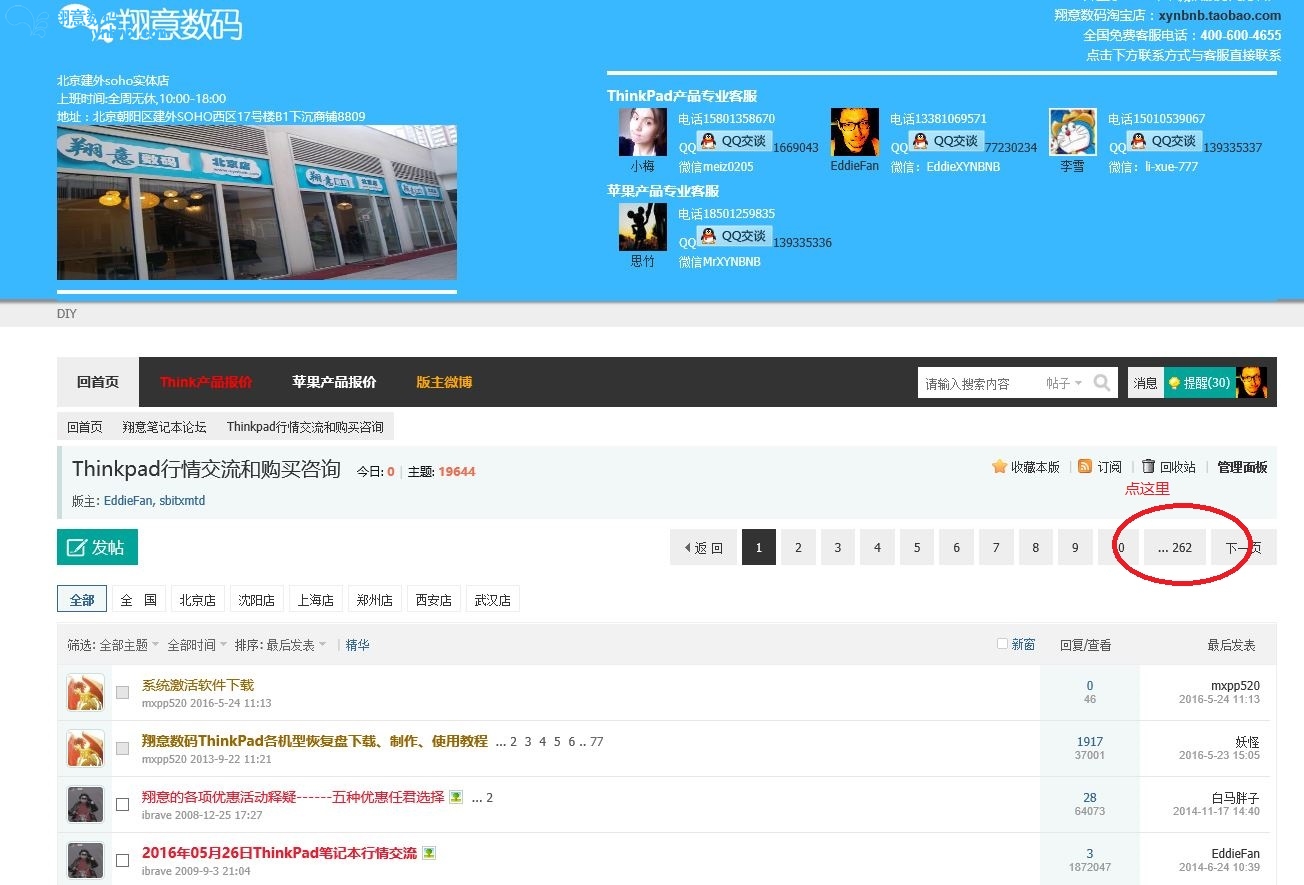Image resolution: width=1304 pixels, height=885 pixels.
Task: Open the 最后发表 sort dropdown
Action: (296, 645)
